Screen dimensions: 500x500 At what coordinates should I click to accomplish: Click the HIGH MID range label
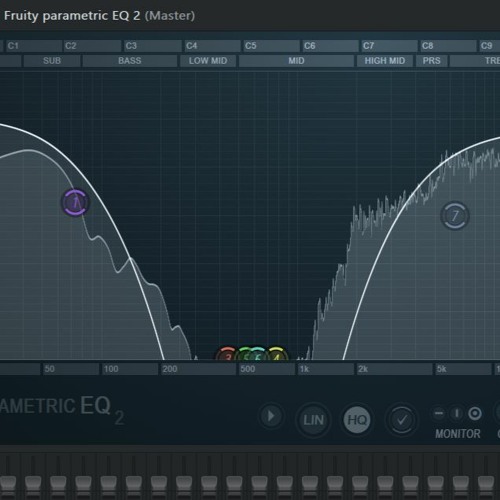point(385,61)
